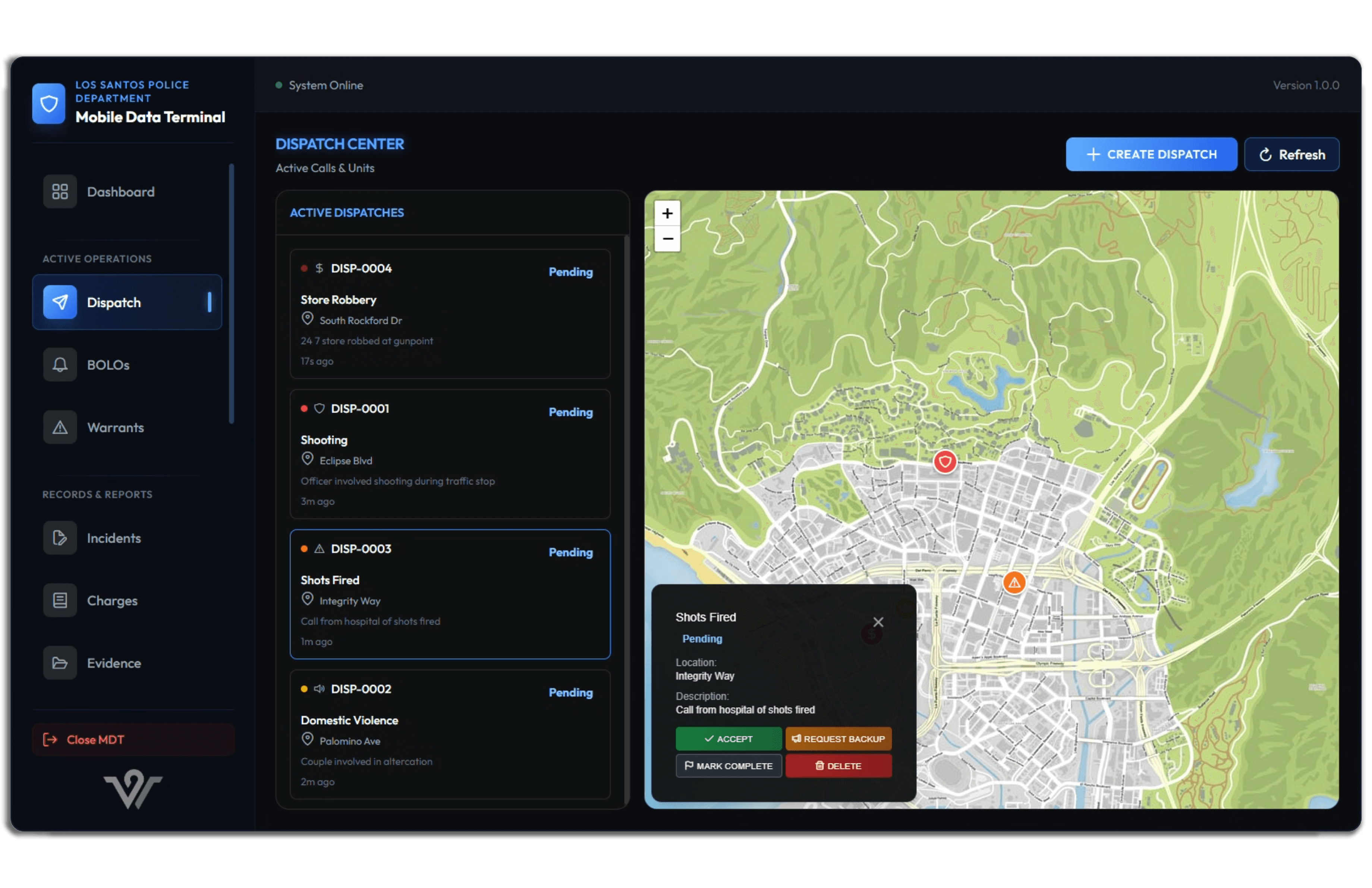Click the warning icon on DISP-0003

(x=319, y=549)
